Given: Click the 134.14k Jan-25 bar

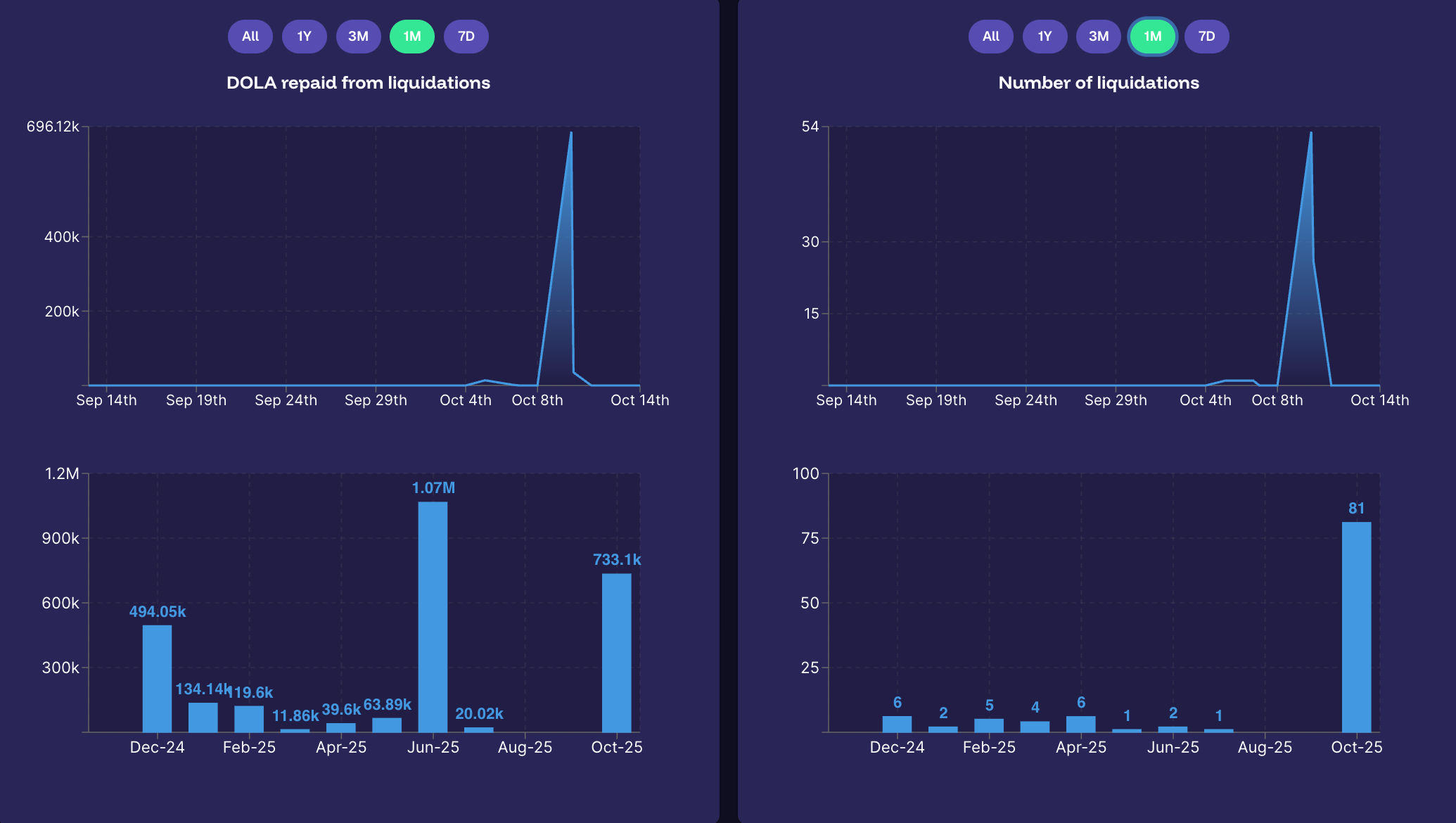Looking at the screenshot, I should tap(203, 717).
